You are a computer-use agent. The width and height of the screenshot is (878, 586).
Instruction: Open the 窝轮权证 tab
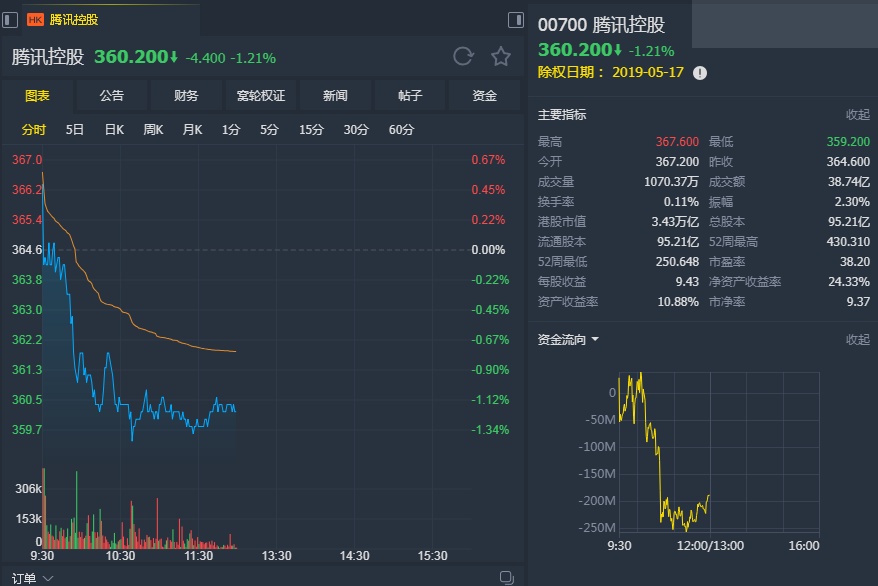[x=261, y=96]
